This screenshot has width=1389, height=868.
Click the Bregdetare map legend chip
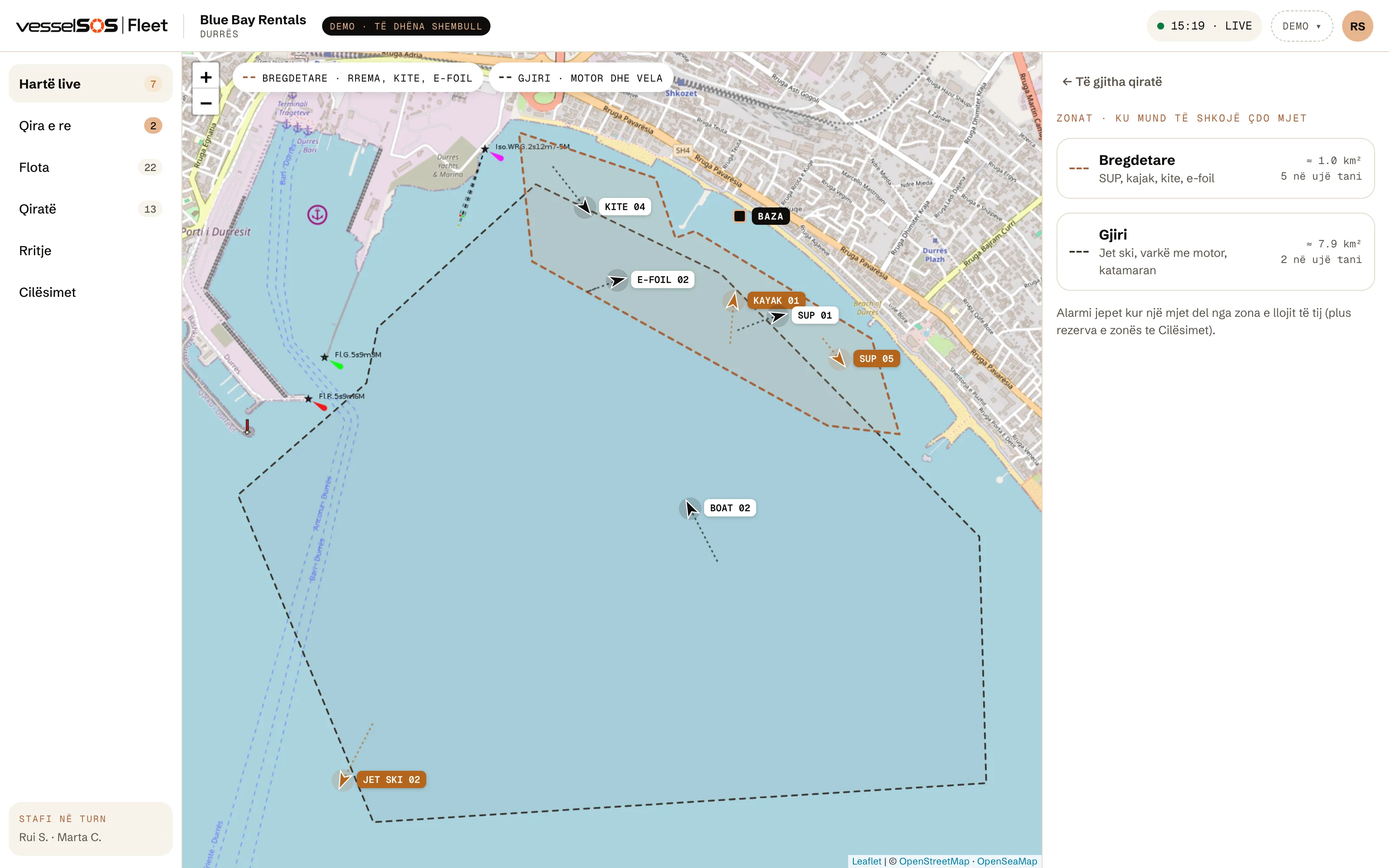click(358, 78)
